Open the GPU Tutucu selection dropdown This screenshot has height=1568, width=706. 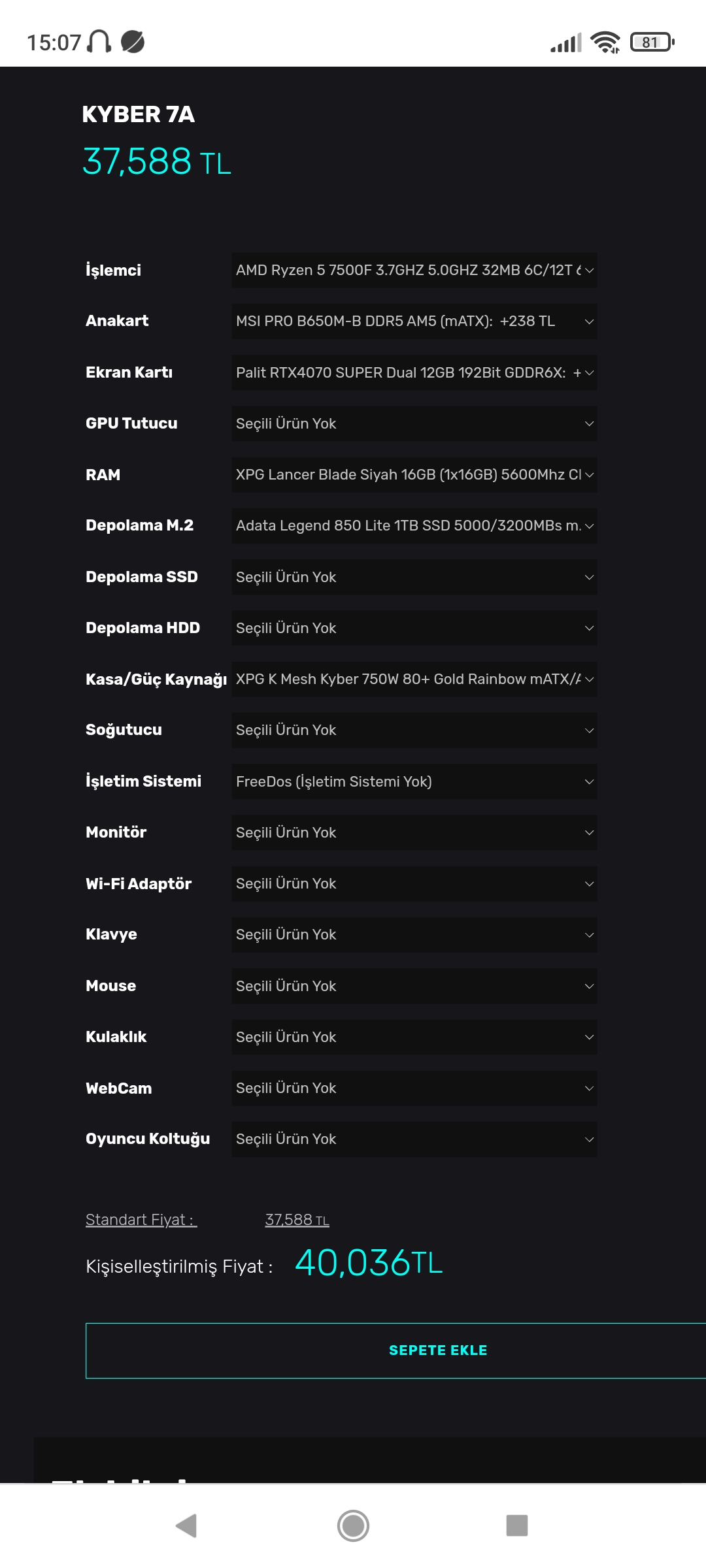click(414, 424)
